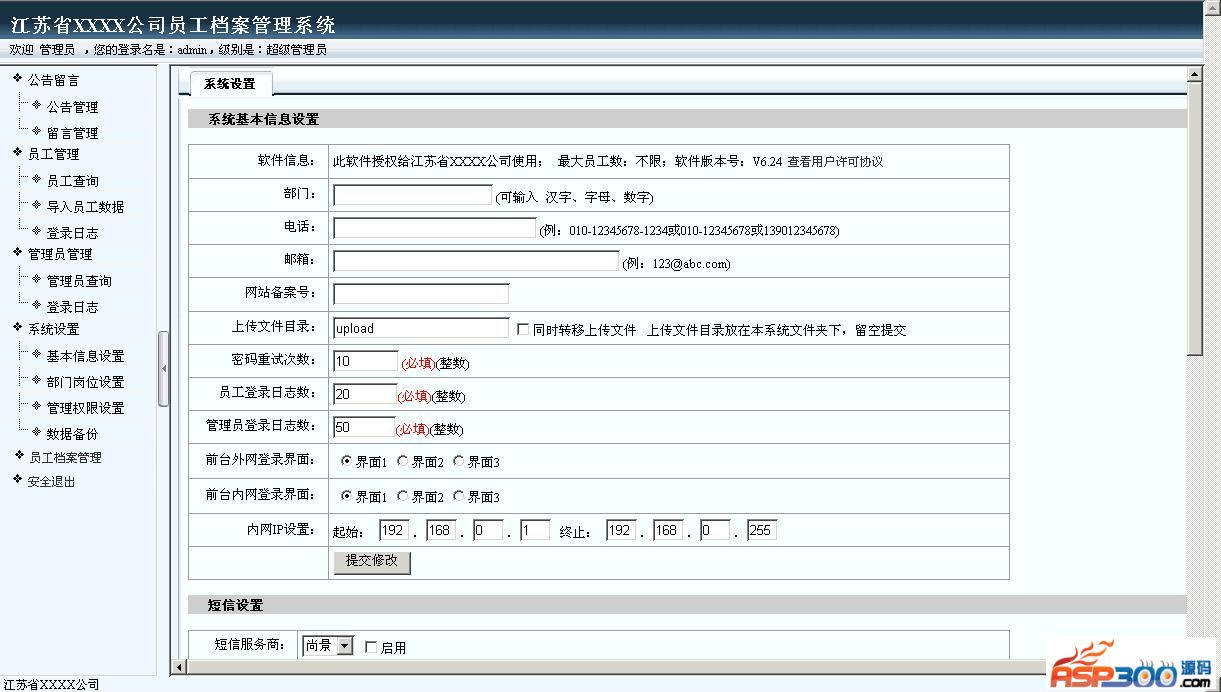Open 管理权限设置 in the sidebar

pyautogui.click(x=85, y=408)
